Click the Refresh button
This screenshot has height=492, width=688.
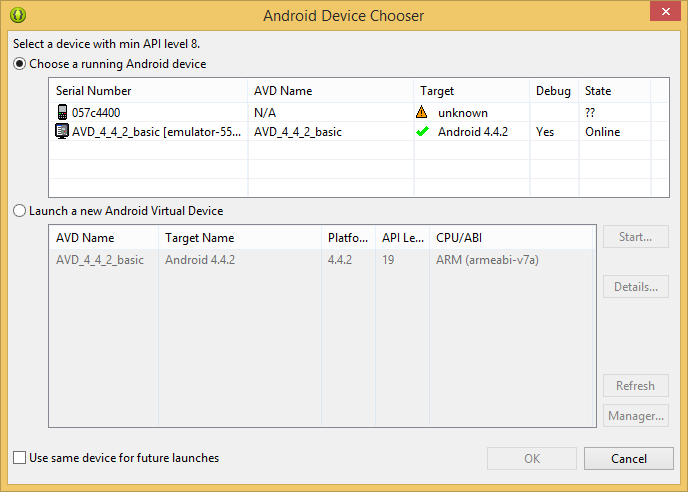point(636,386)
